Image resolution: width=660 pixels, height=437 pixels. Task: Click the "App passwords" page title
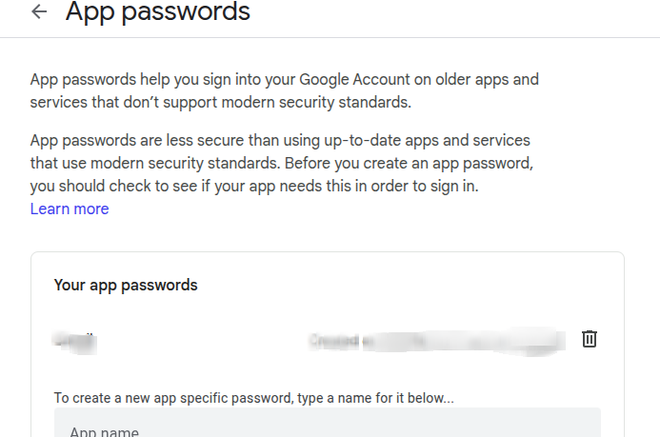click(x=158, y=12)
